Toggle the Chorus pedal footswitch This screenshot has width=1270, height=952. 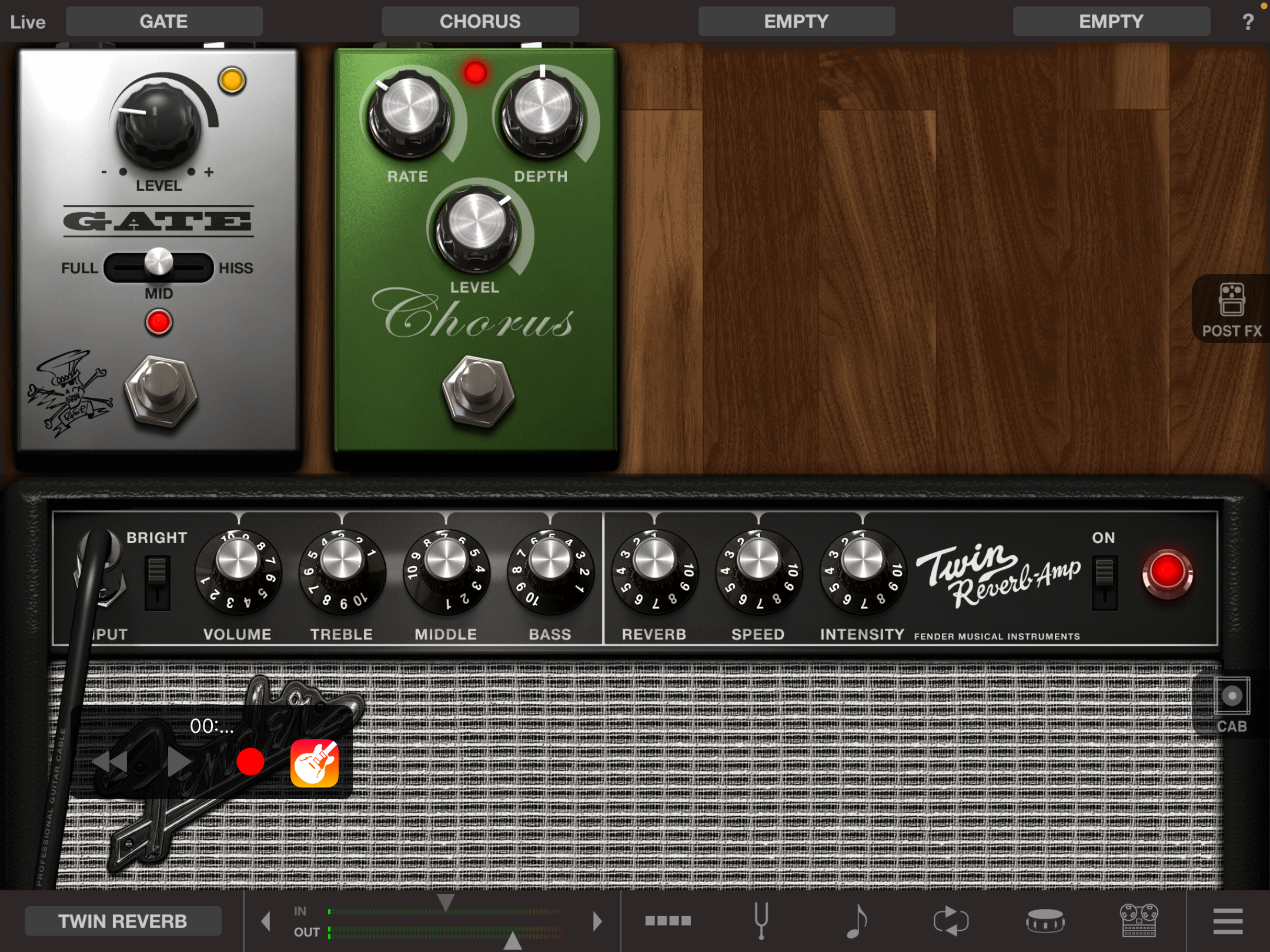478,392
